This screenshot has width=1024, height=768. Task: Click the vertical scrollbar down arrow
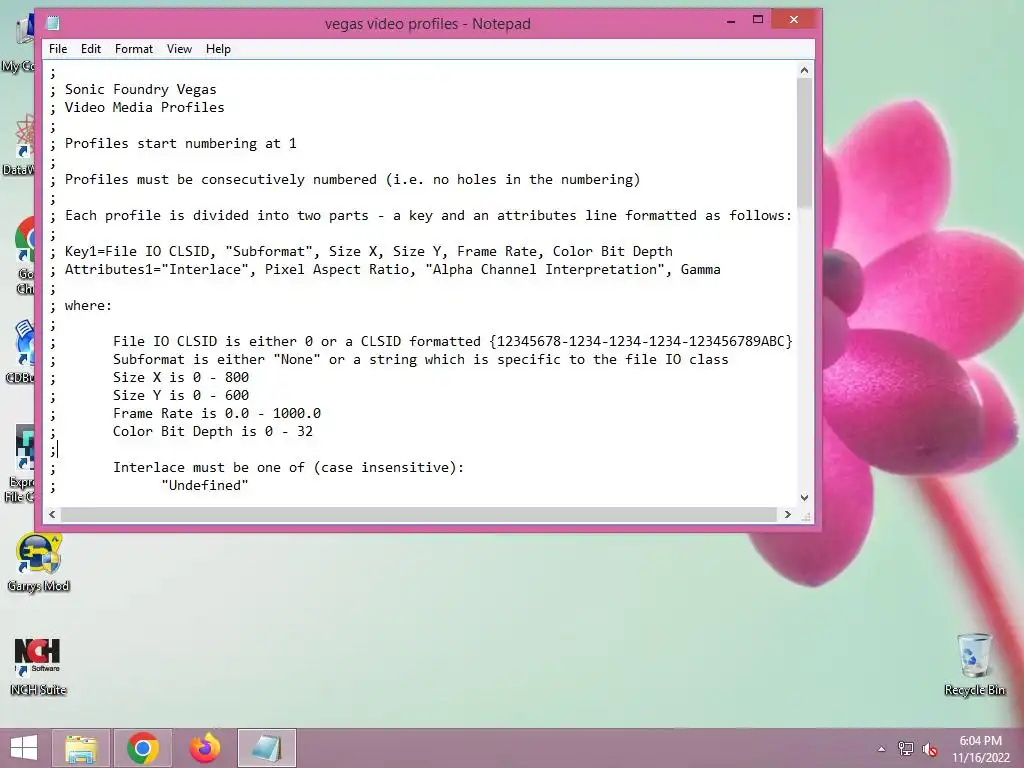point(805,498)
